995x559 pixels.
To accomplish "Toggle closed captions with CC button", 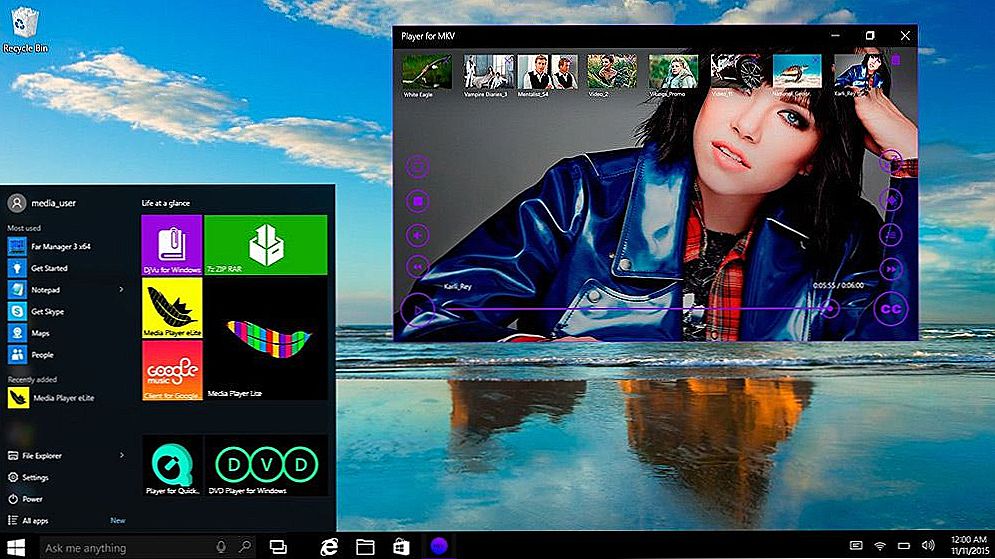I will click(x=891, y=309).
